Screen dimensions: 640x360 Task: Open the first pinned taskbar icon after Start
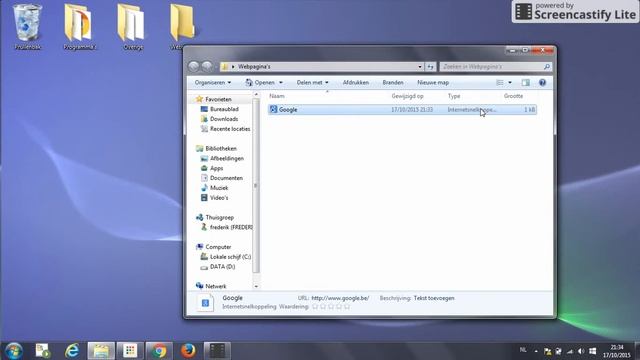(x=42, y=351)
